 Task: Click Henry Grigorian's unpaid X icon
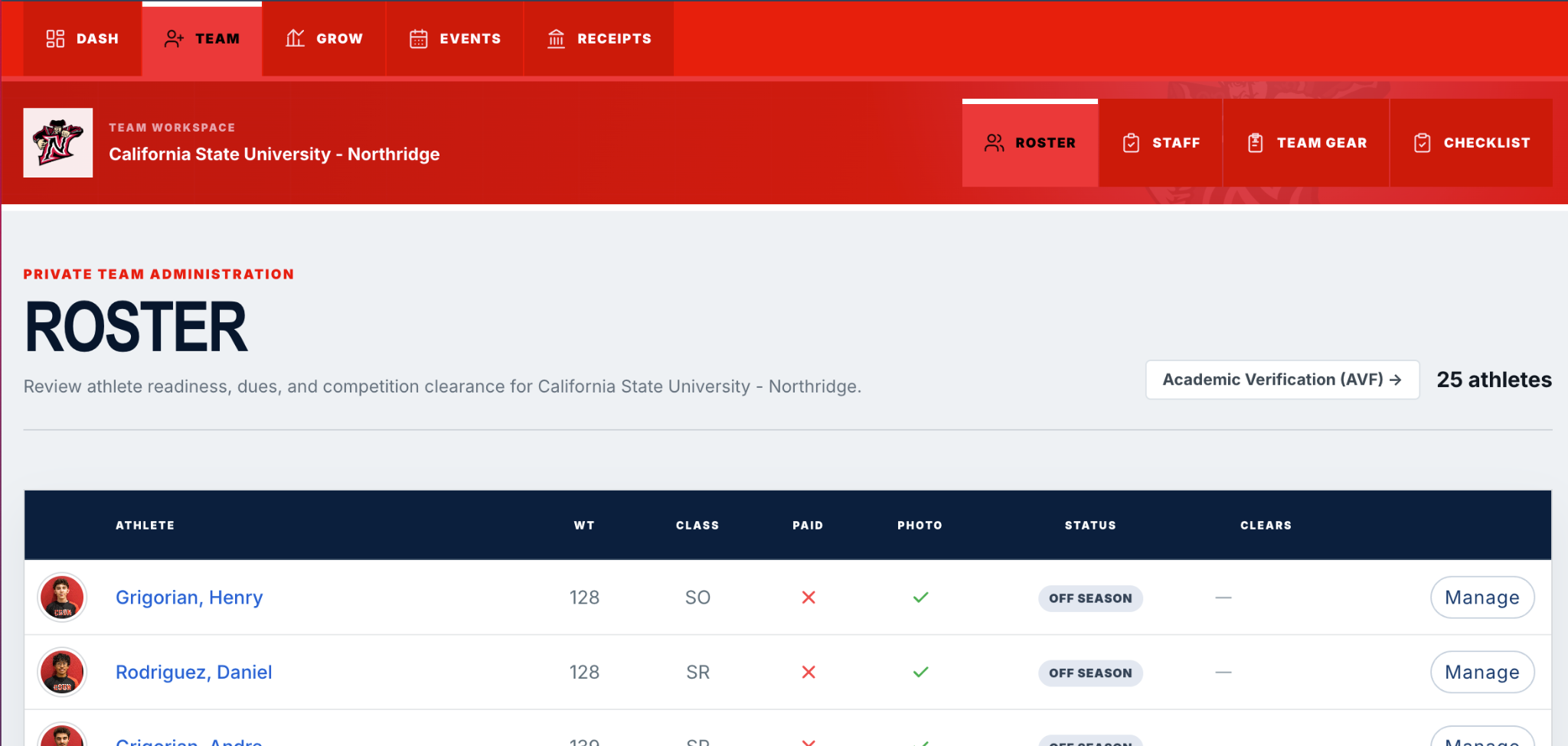coord(808,598)
